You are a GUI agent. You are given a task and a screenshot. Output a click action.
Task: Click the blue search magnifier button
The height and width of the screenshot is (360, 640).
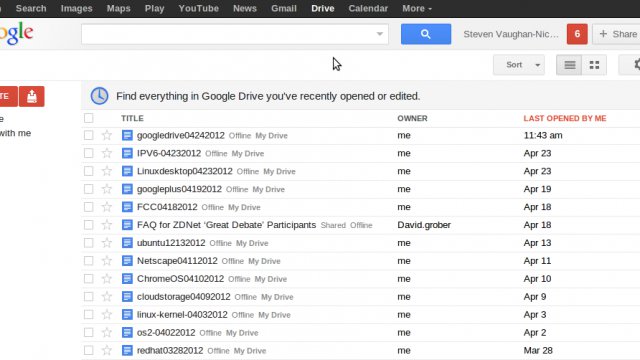point(426,34)
